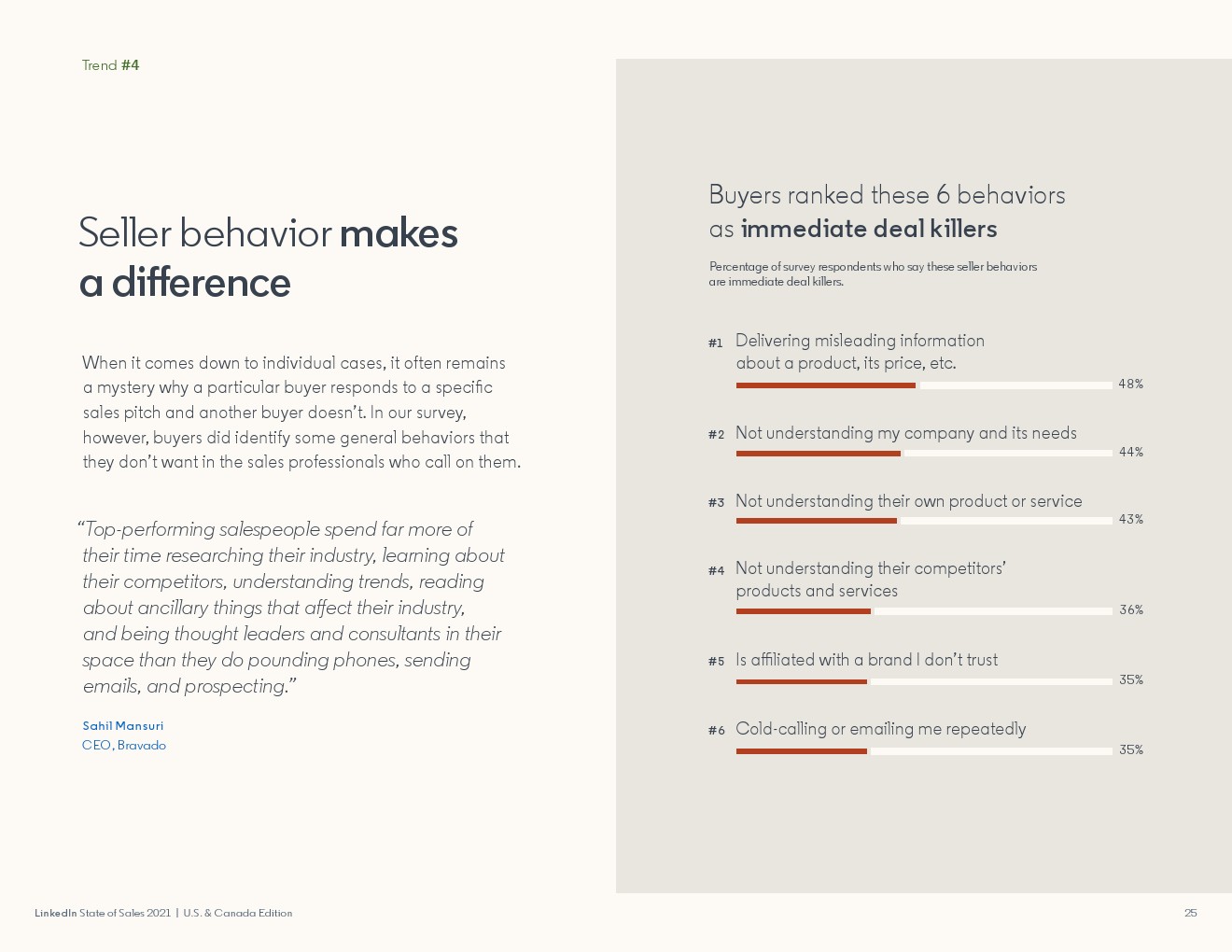
Task: Click the LinkedIn State of Sales 2021 footer
Action: pos(163,913)
